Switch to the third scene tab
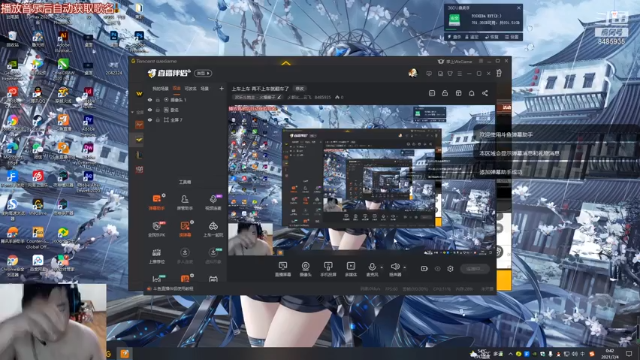Image resolution: width=640 pixels, height=360 pixels. (x=191, y=89)
